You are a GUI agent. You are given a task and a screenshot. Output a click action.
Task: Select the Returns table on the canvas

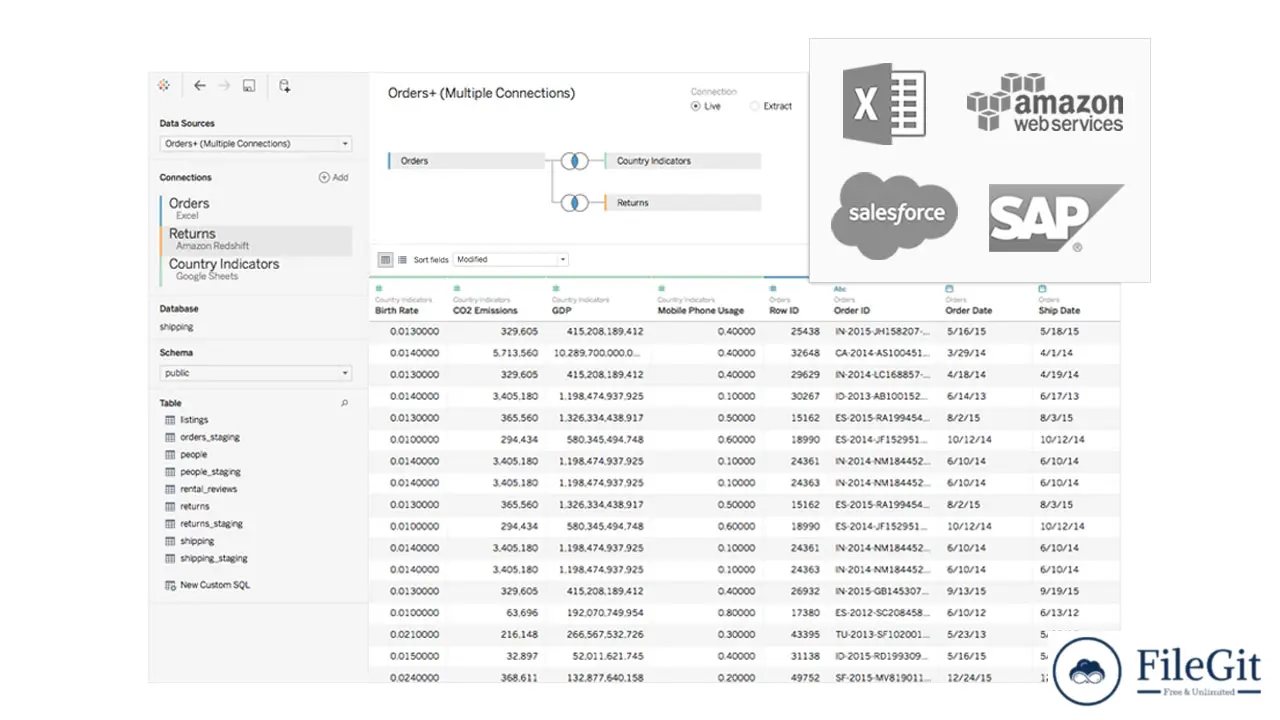(x=683, y=202)
